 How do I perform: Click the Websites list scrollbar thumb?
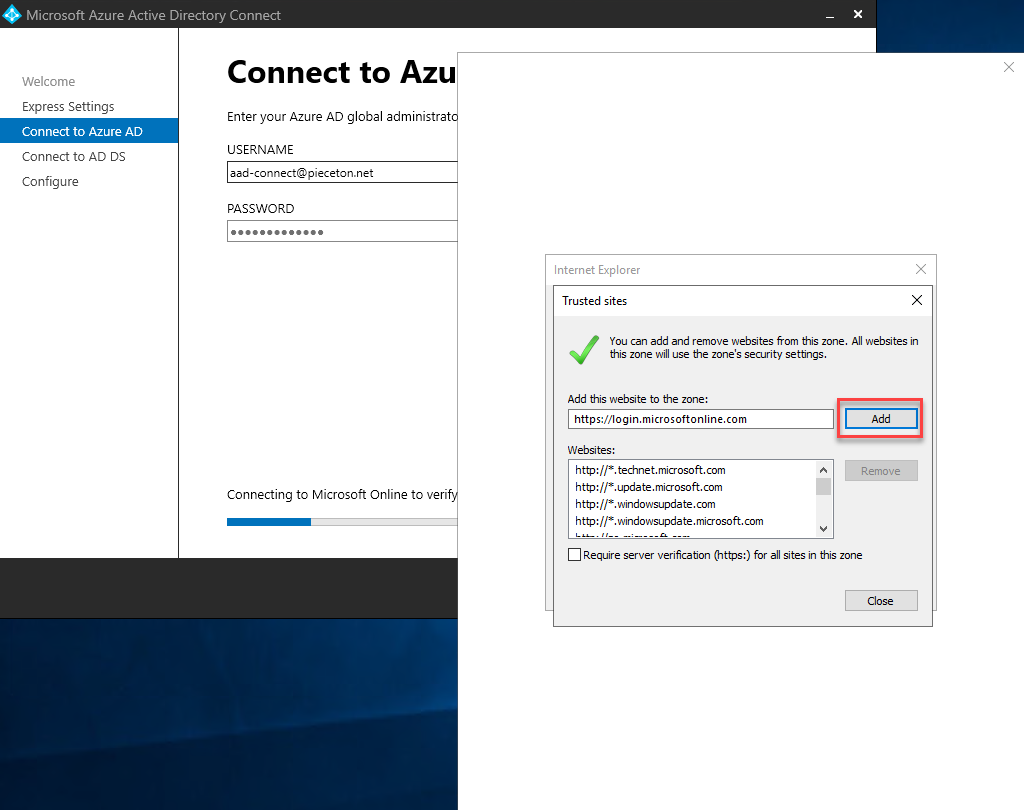point(824,487)
